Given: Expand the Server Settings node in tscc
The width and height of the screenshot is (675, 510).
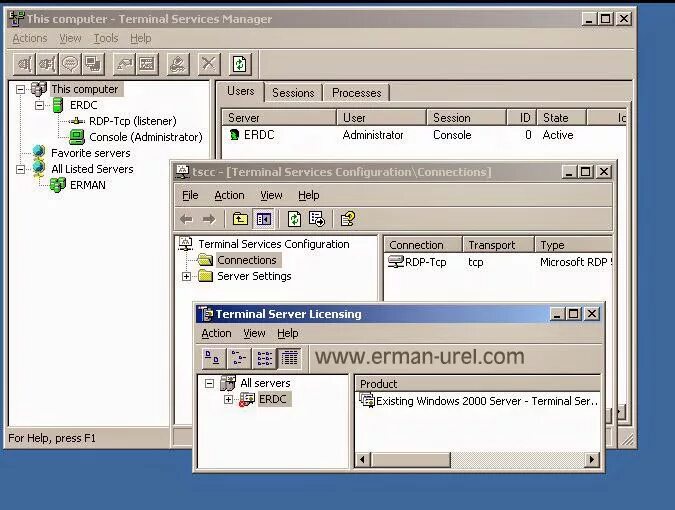Looking at the screenshot, I should pyautogui.click(x=186, y=276).
